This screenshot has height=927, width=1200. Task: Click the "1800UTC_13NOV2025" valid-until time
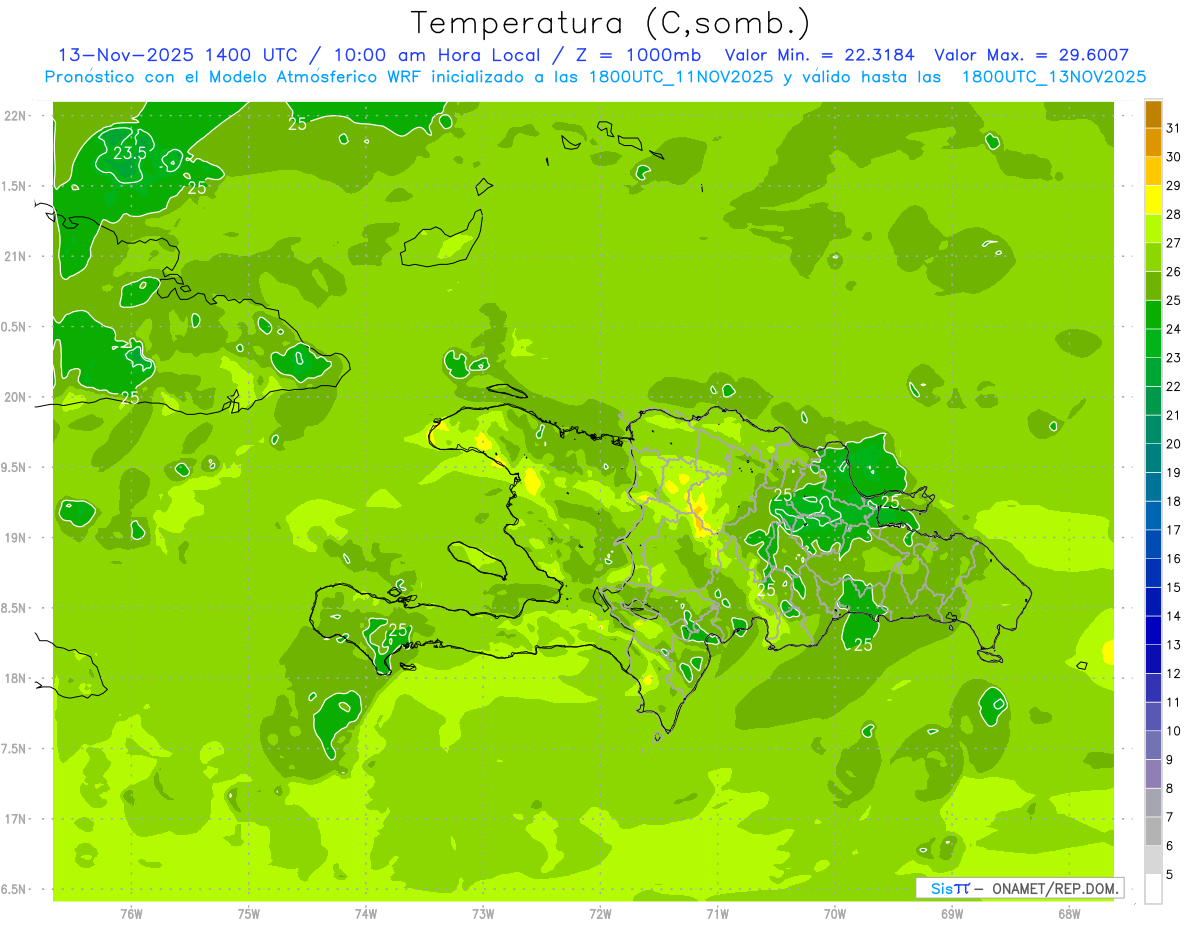[1054, 77]
